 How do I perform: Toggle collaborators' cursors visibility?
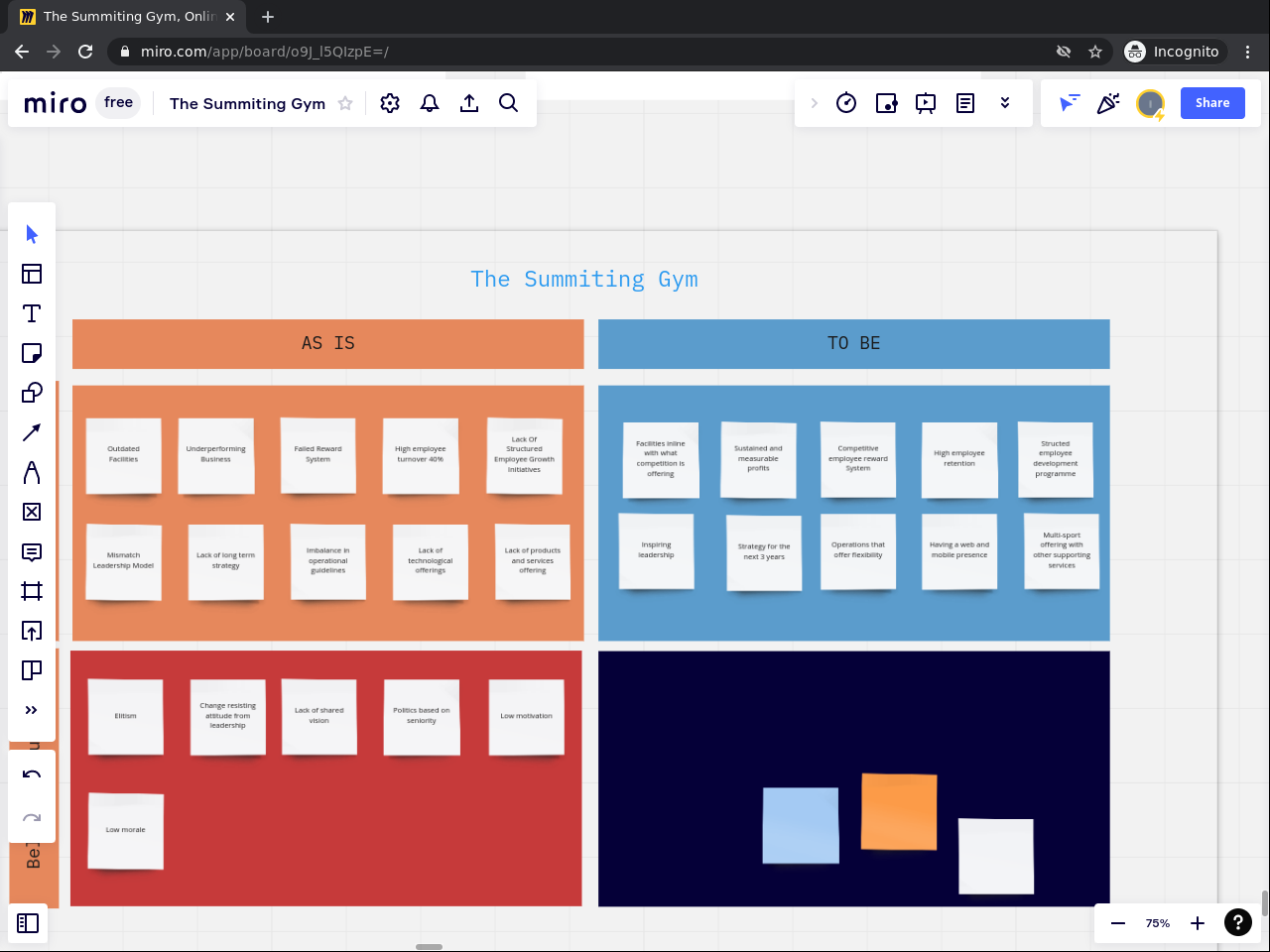(1069, 103)
